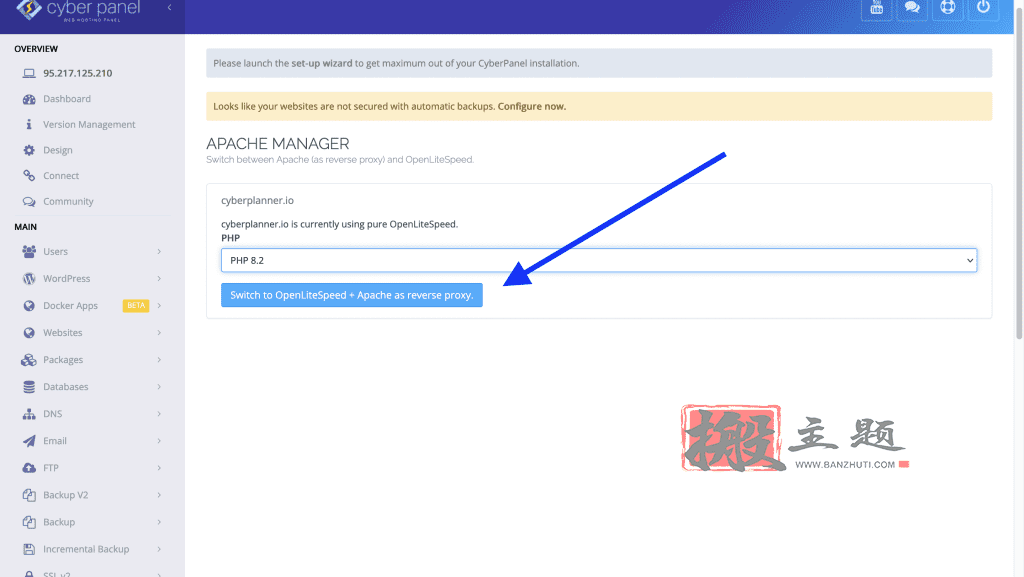Expand the Users submenu chevron
Viewport: 1024px width, 577px height.
(x=159, y=251)
